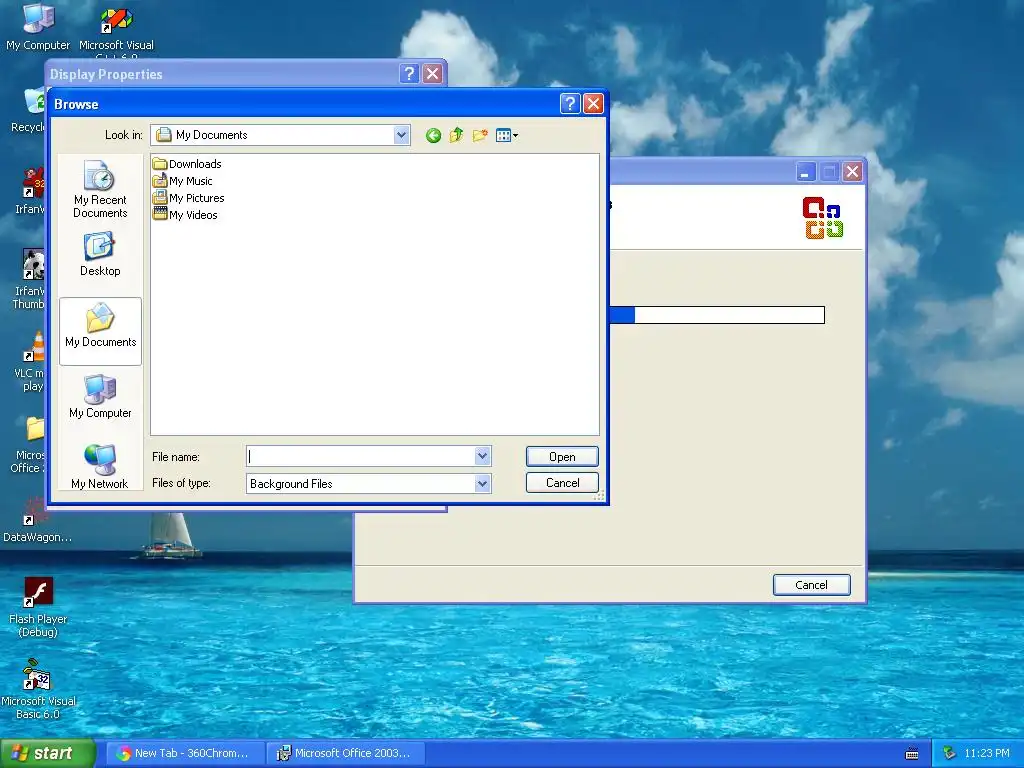The image size is (1024, 768).
Task: Expand the Files of type dropdown
Action: [482, 483]
